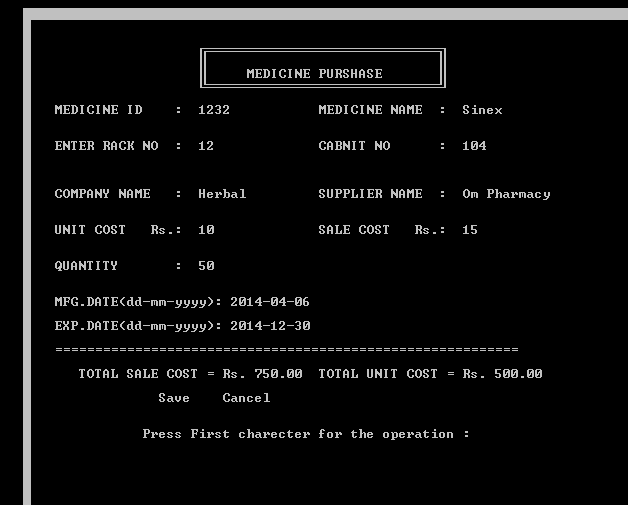This screenshot has width=628, height=505.
Task: Click the expiry date 2014-12-30
Action: click(x=270, y=326)
